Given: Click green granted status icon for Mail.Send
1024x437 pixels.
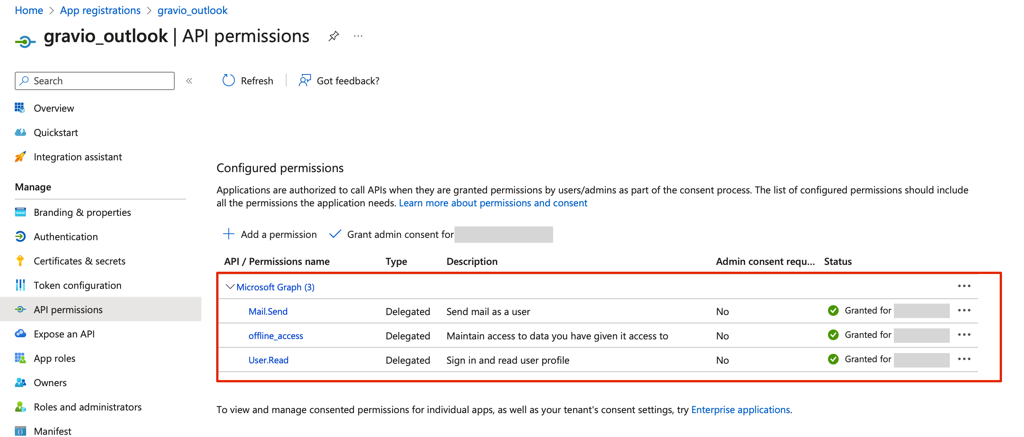Looking at the screenshot, I should [x=833, y=311].
